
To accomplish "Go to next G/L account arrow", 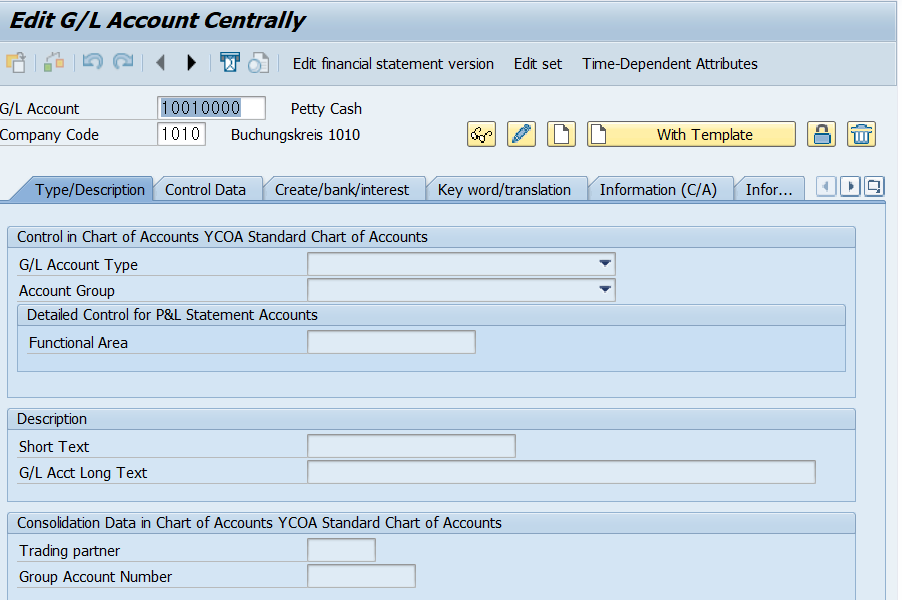I will click(192, 62).
